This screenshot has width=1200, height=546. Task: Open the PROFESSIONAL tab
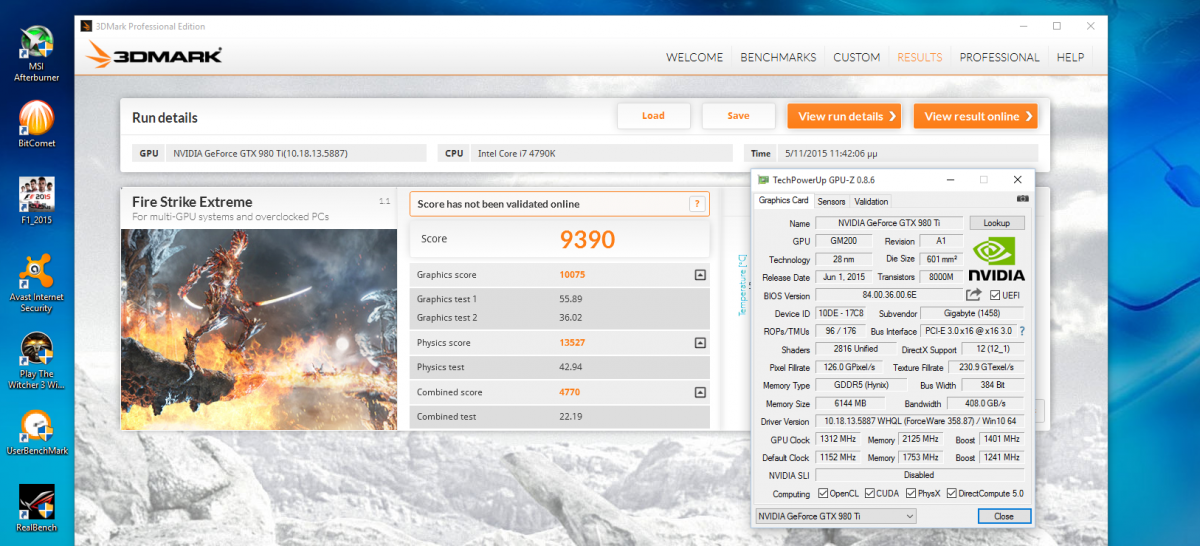pyautogui.click(x=1000, y=57)
